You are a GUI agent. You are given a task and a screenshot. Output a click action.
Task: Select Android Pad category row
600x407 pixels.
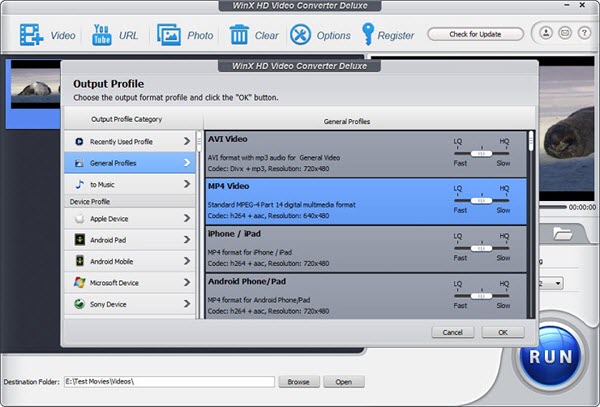tap(130, 240)
